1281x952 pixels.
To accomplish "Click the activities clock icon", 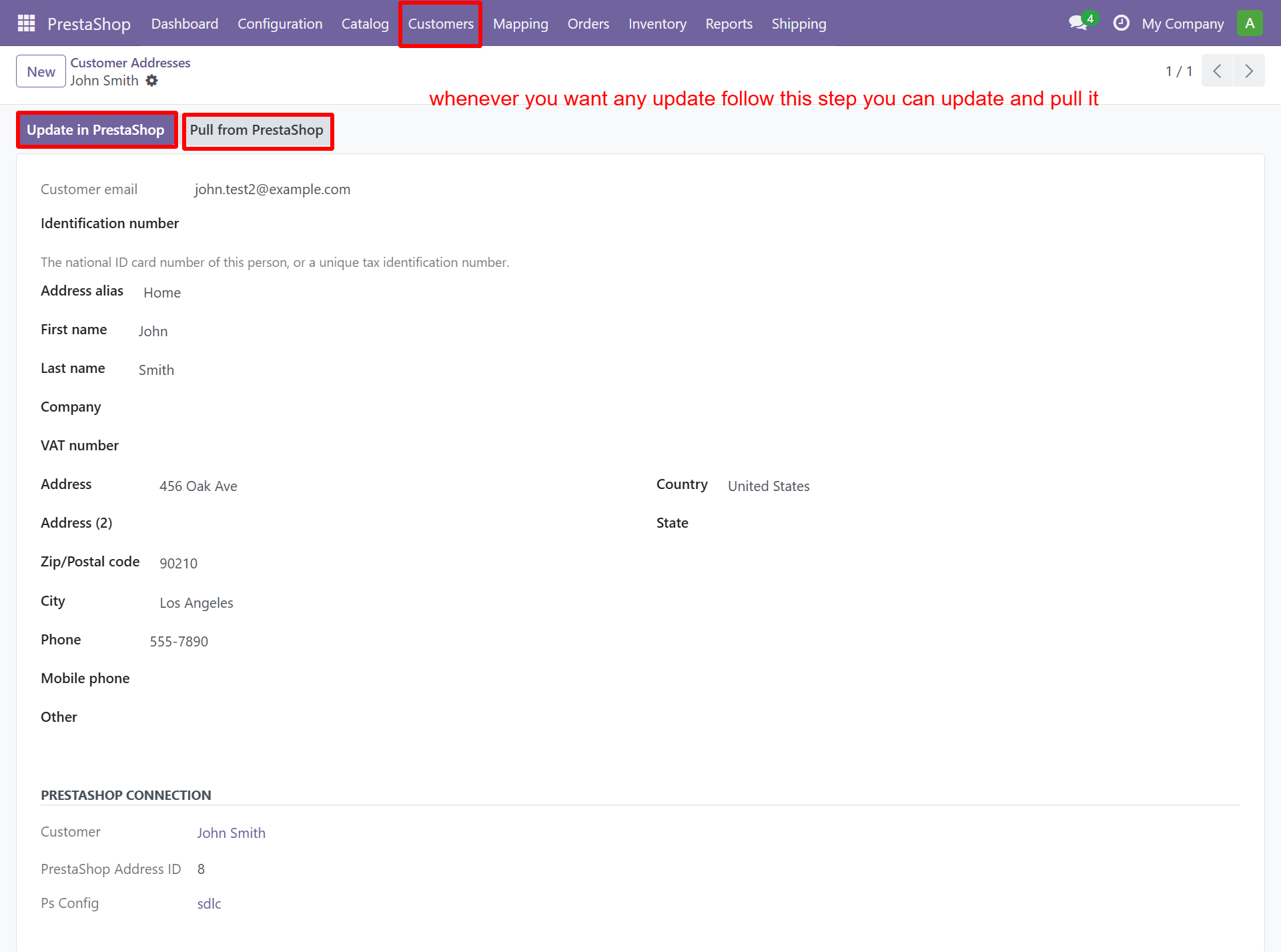I will (x=1121, y=23).
